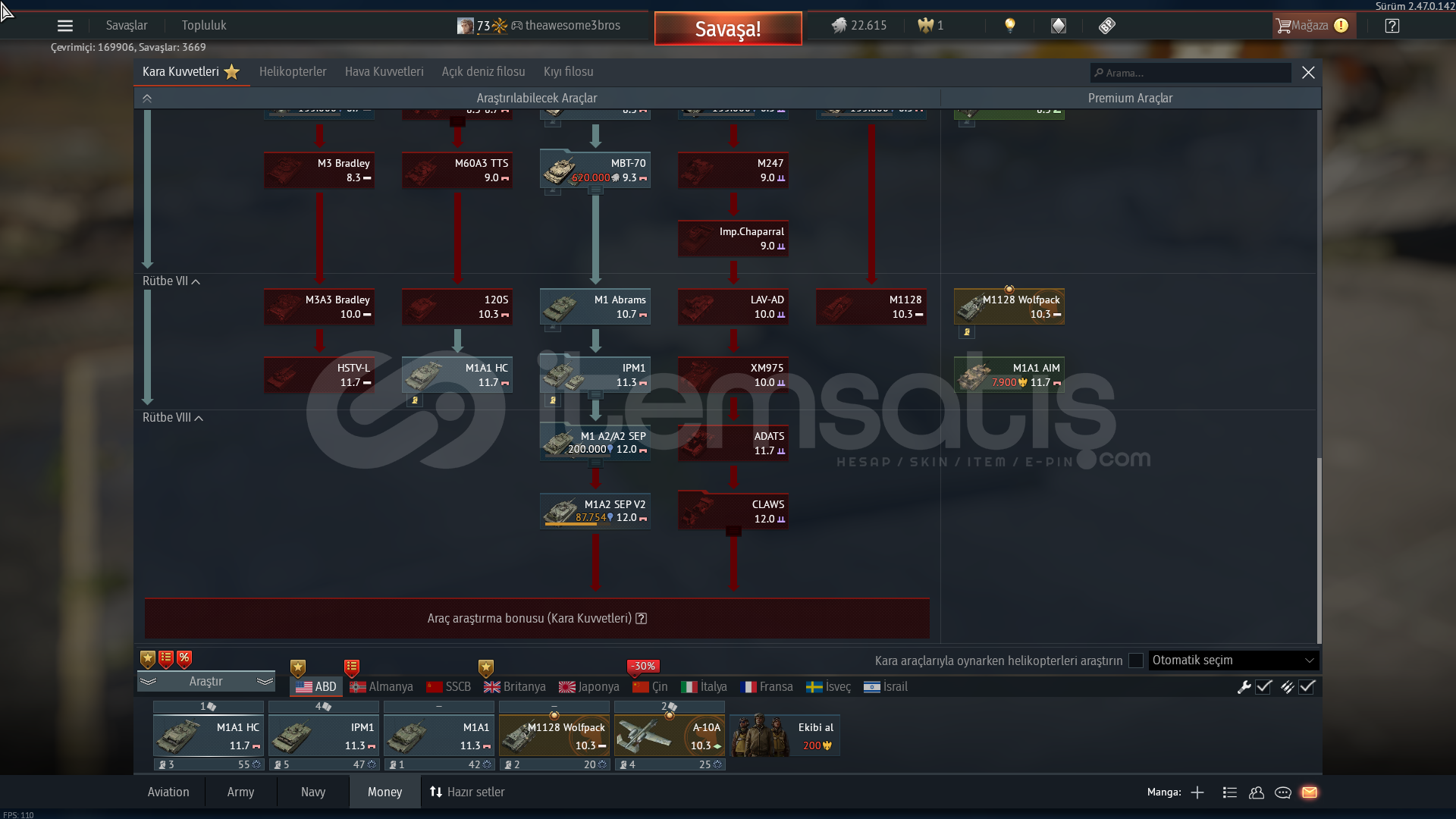Open the ticket icon in top bar
The width and height of the screenshot is (1456, 819).
click(x=1107, y=26)
